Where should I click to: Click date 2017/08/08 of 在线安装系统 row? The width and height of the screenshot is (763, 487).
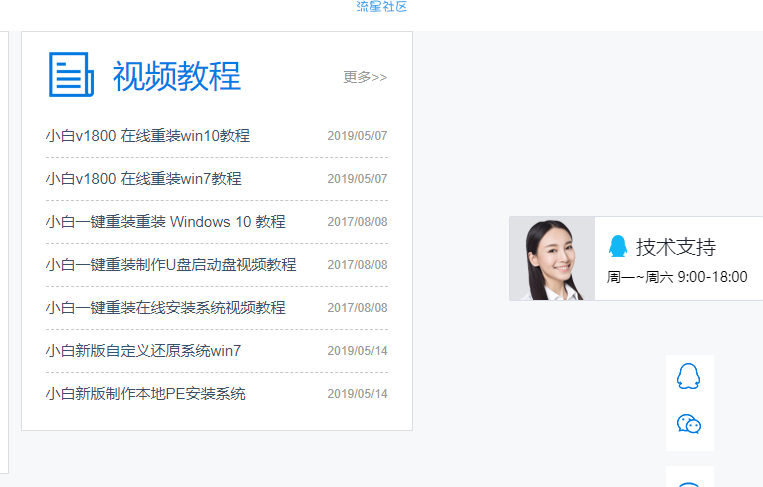[357, 307]
